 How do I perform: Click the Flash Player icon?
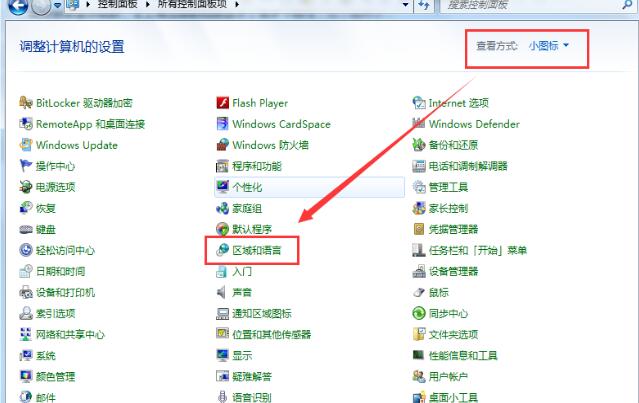(223, 103)
